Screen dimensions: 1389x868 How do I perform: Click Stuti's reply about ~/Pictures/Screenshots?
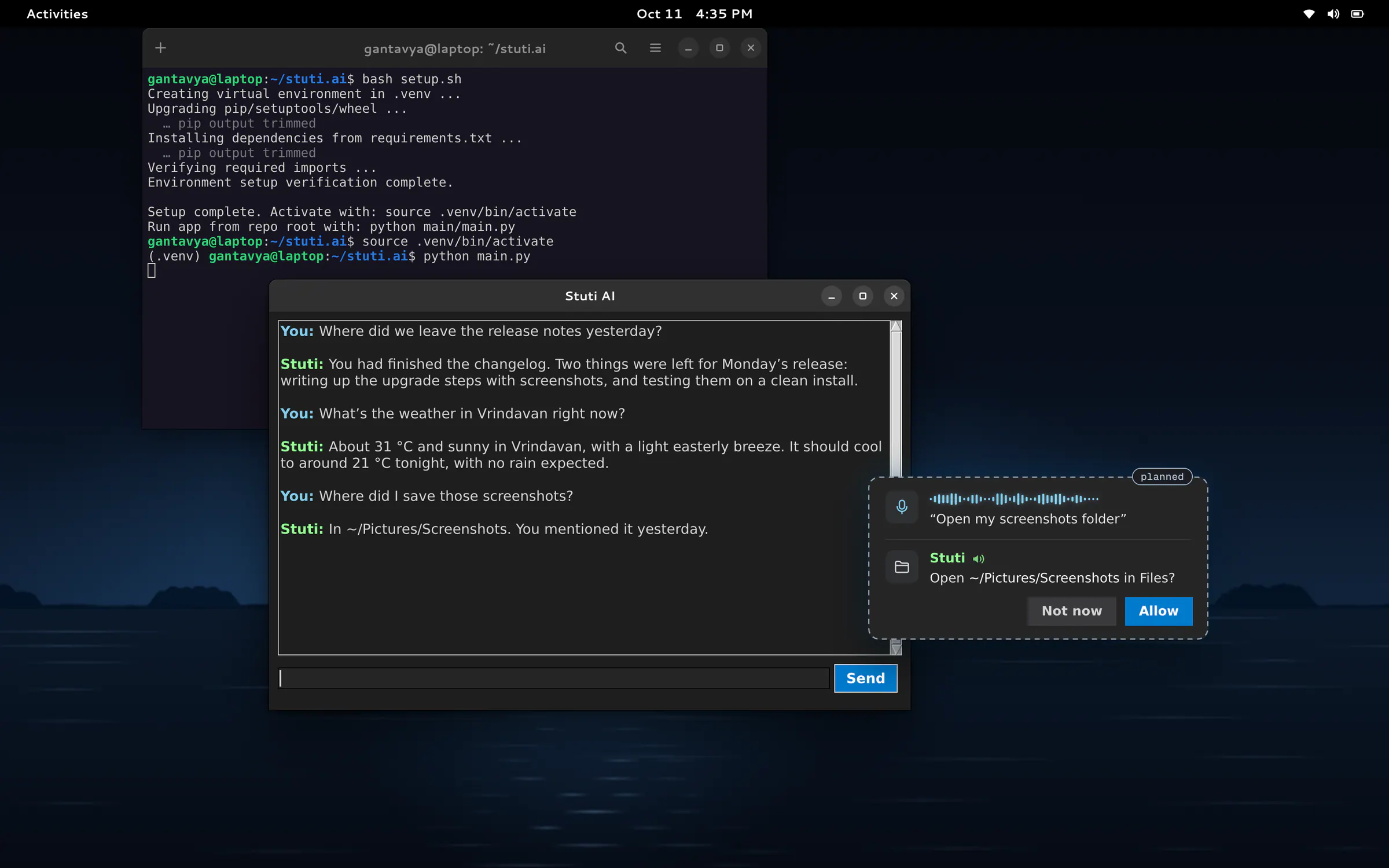[x=494, y=529]
